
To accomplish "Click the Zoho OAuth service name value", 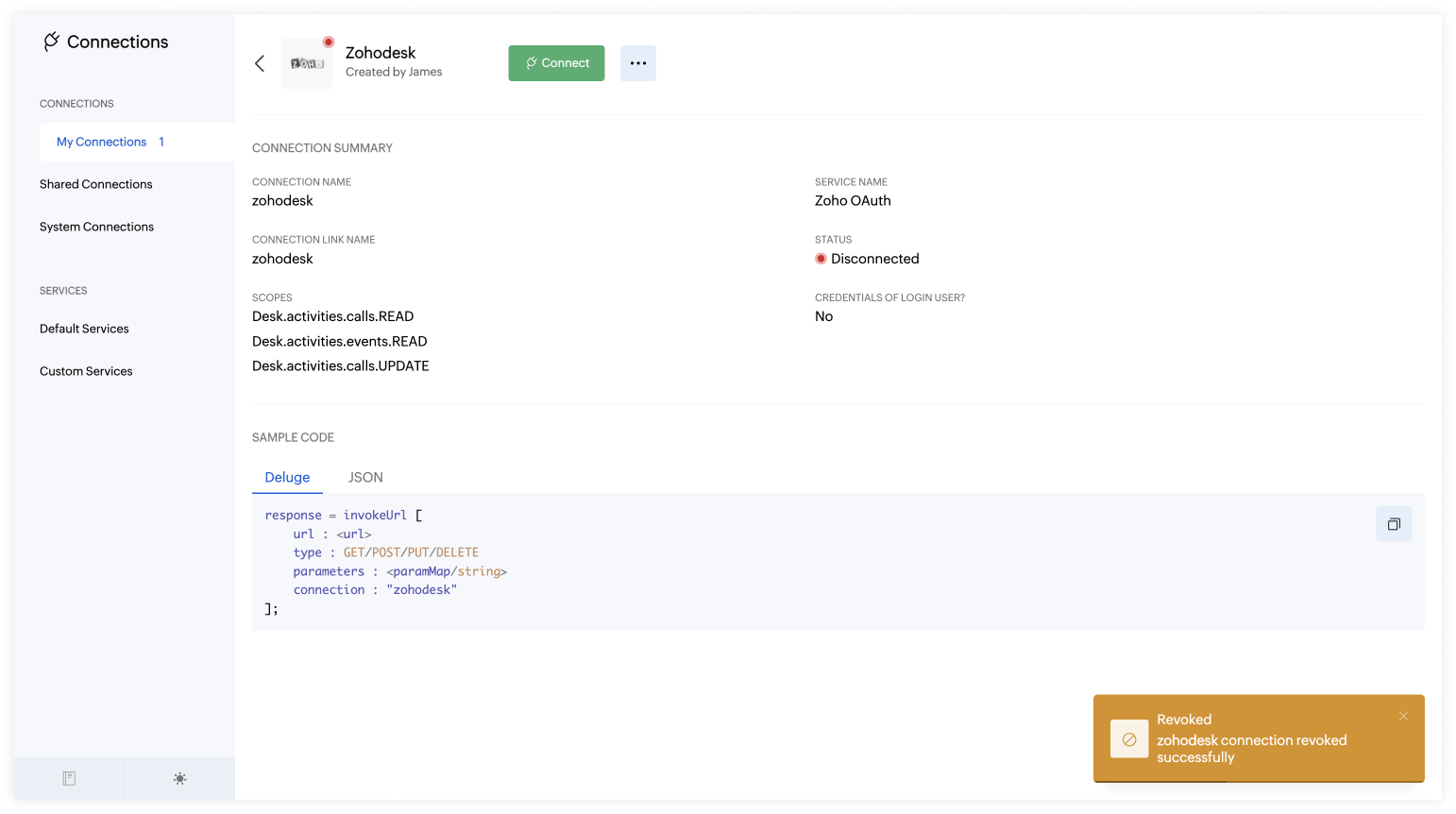I will coord(853,200).
